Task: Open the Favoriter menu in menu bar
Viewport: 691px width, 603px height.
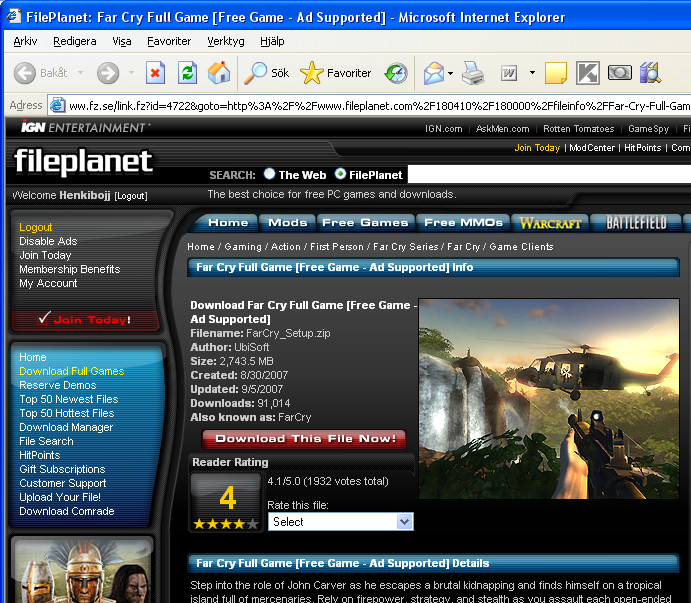Action: coord(169,41)
